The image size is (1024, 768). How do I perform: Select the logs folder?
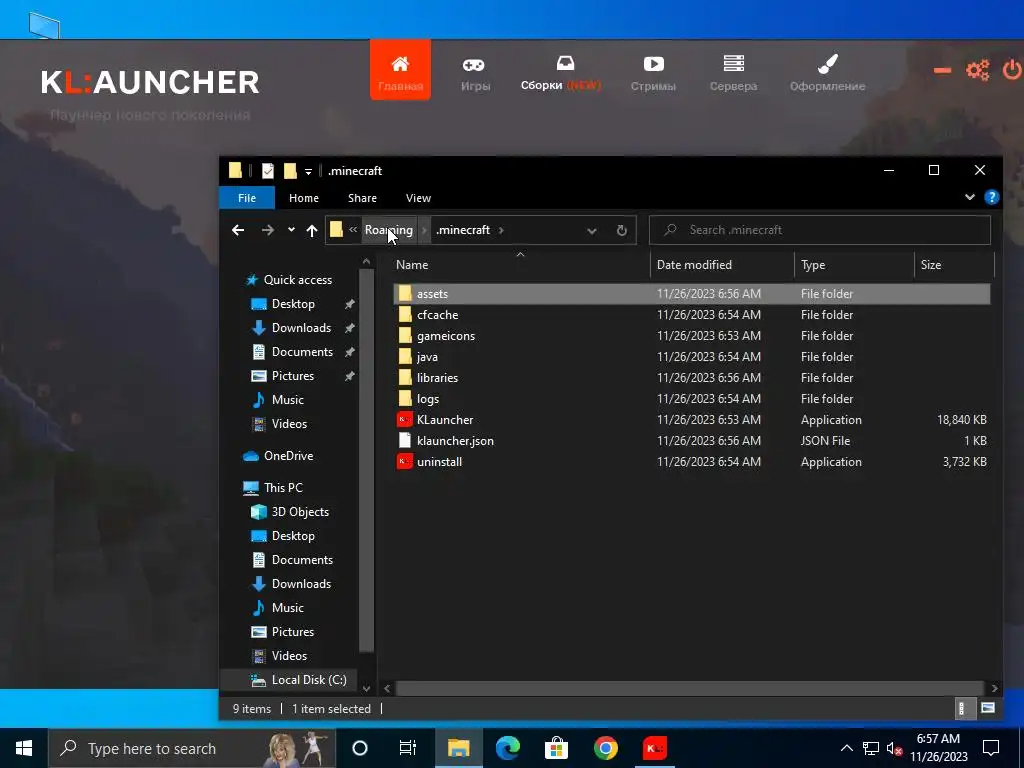point(692,398)
